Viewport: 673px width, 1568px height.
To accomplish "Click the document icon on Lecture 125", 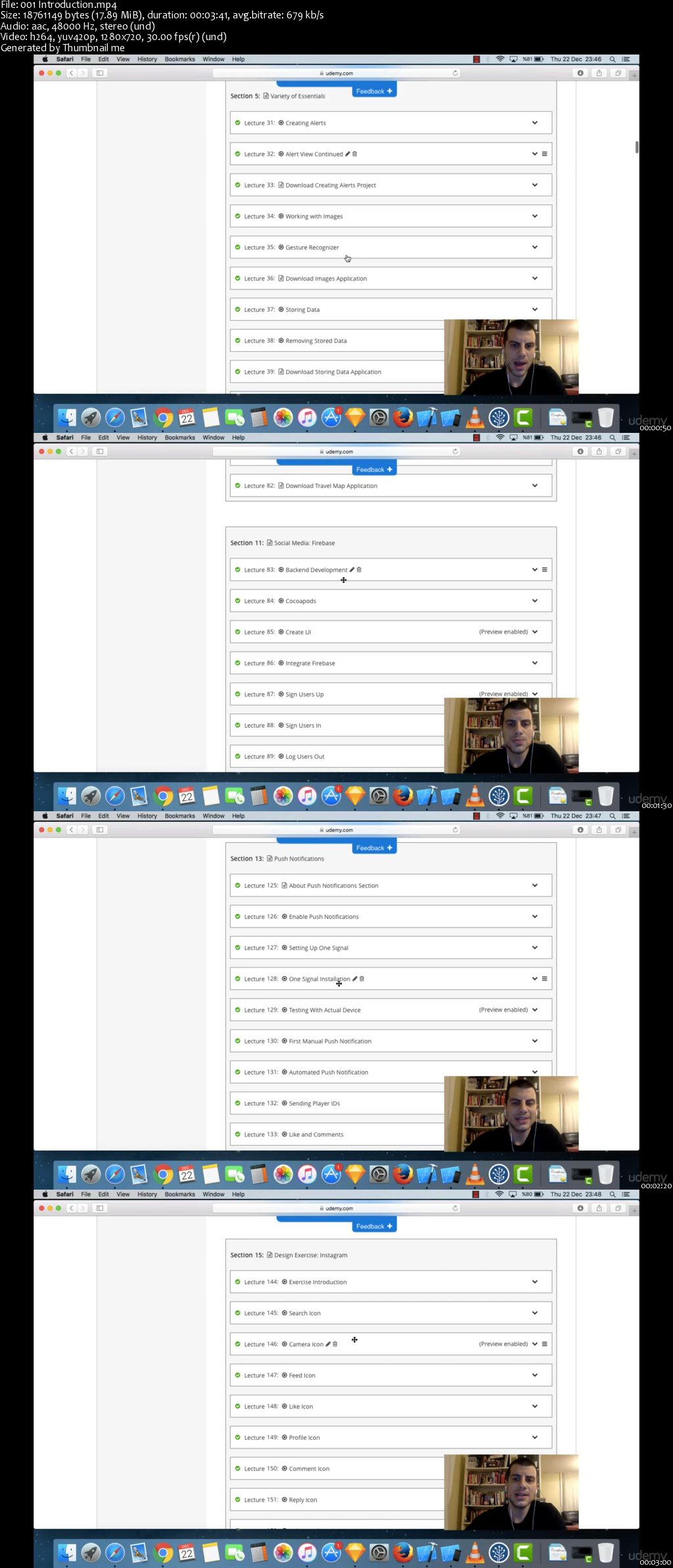I will click(x=285, y=885).
